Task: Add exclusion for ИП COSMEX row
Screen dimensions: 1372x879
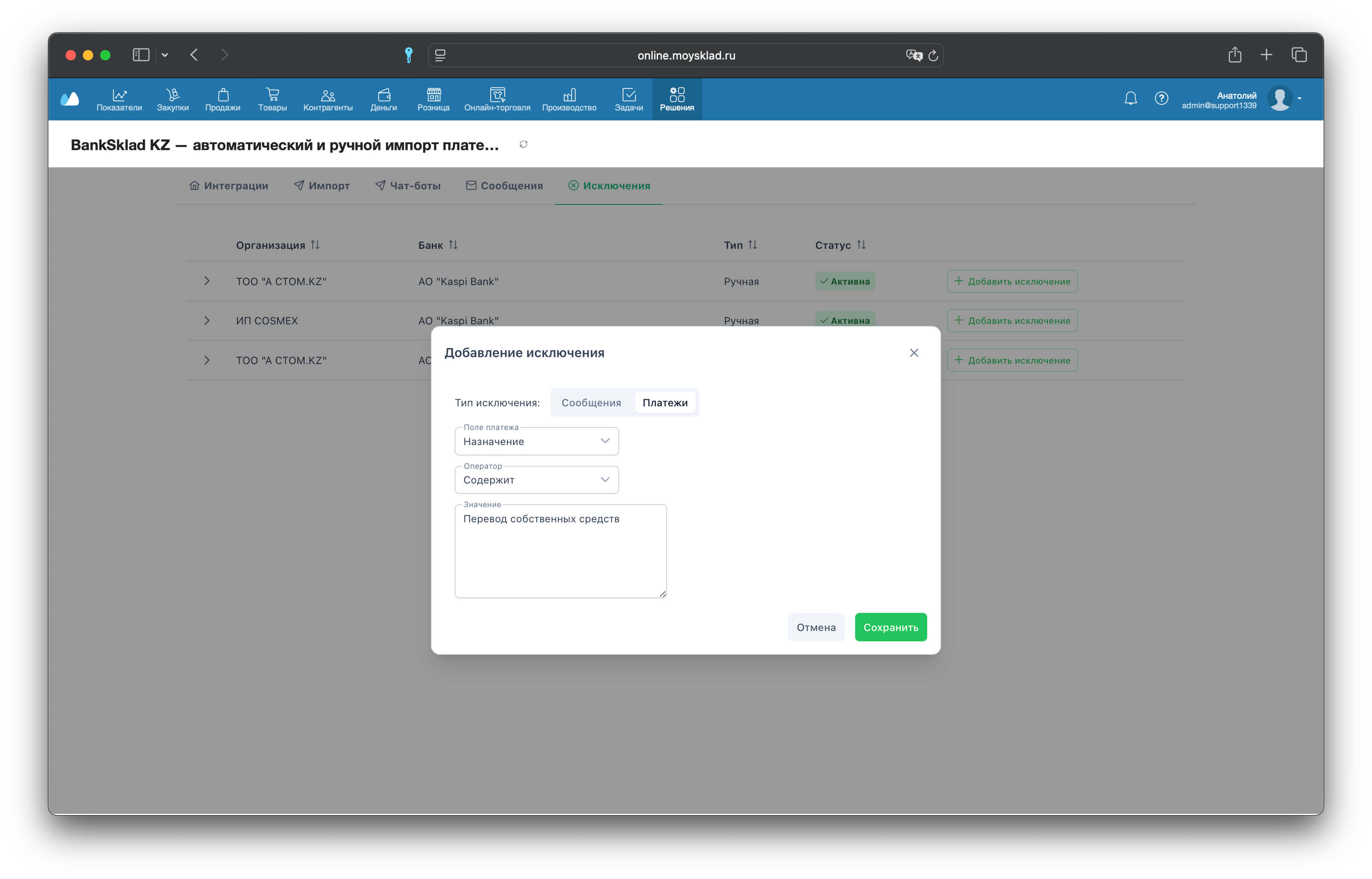Action: [x=1012, y=320]
